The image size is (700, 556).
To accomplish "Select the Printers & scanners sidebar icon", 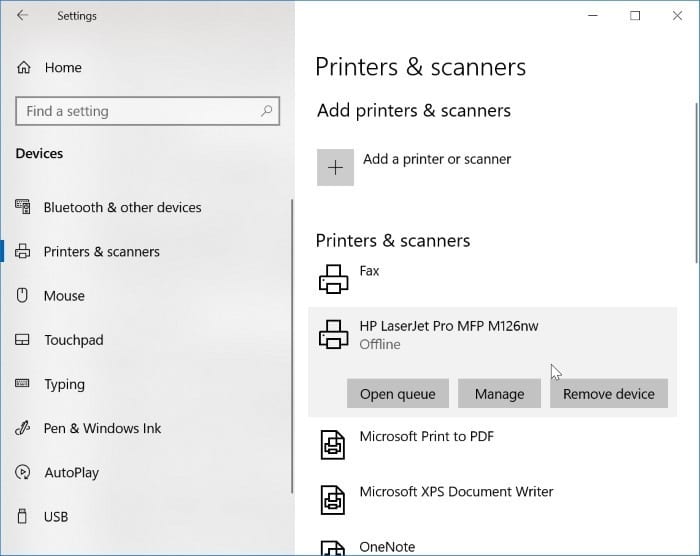I will click(x=23, y=251).
